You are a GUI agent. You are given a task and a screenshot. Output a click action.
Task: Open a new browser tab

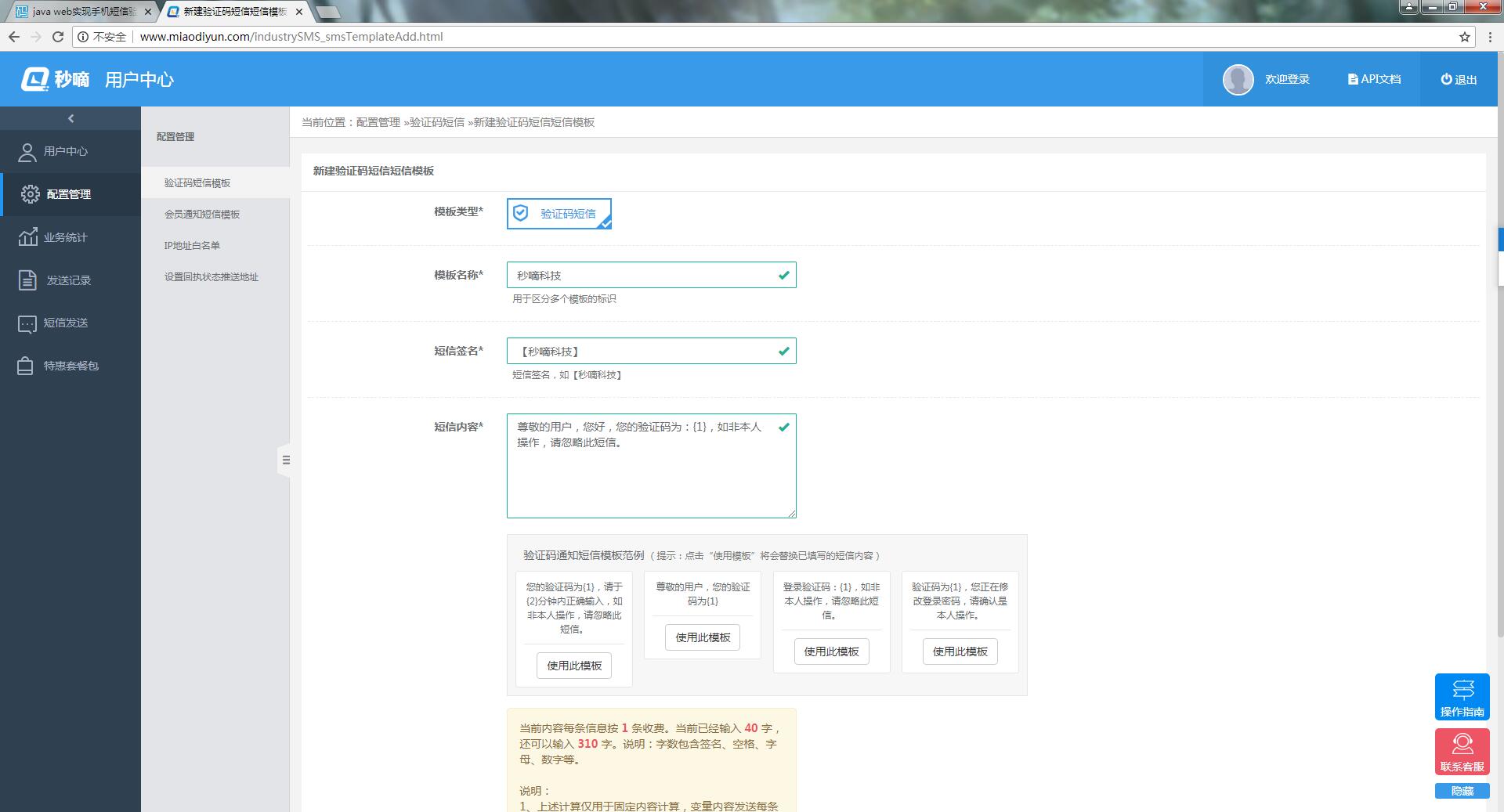(x=329, y=12)
